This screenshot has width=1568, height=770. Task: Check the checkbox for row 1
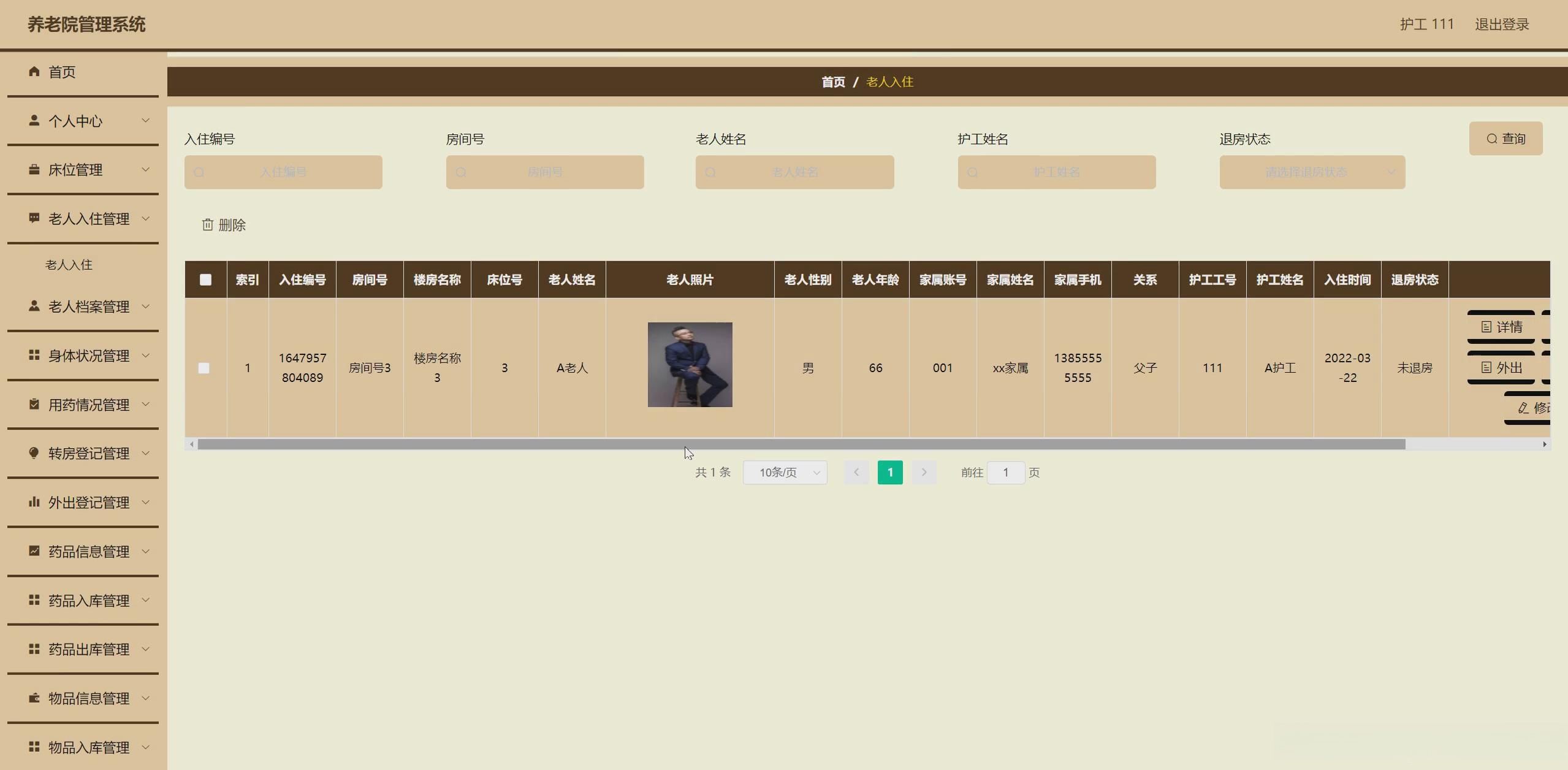[x=204, y=368]
